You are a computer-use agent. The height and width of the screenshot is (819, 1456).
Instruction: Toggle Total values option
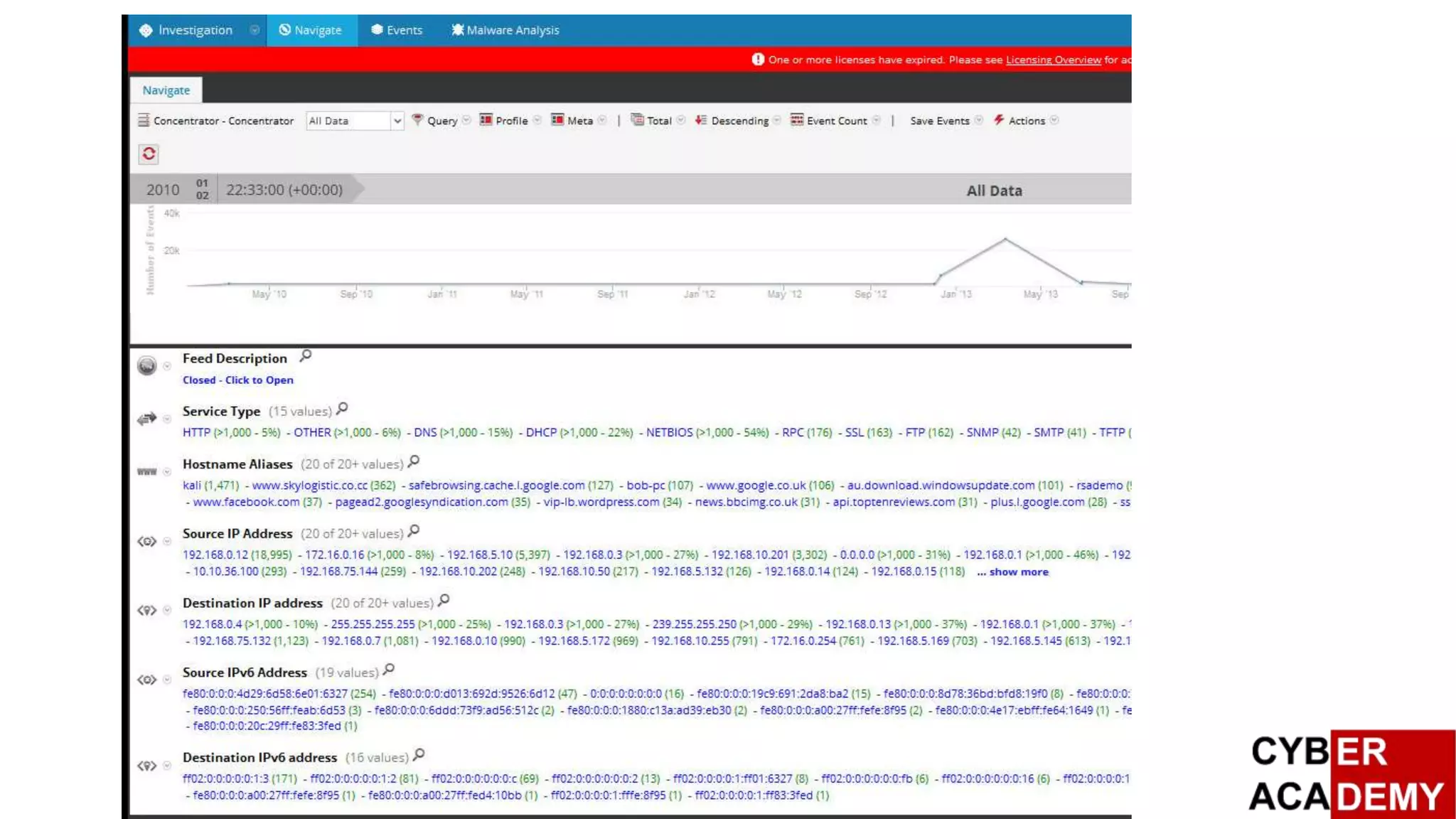(658, 121)
